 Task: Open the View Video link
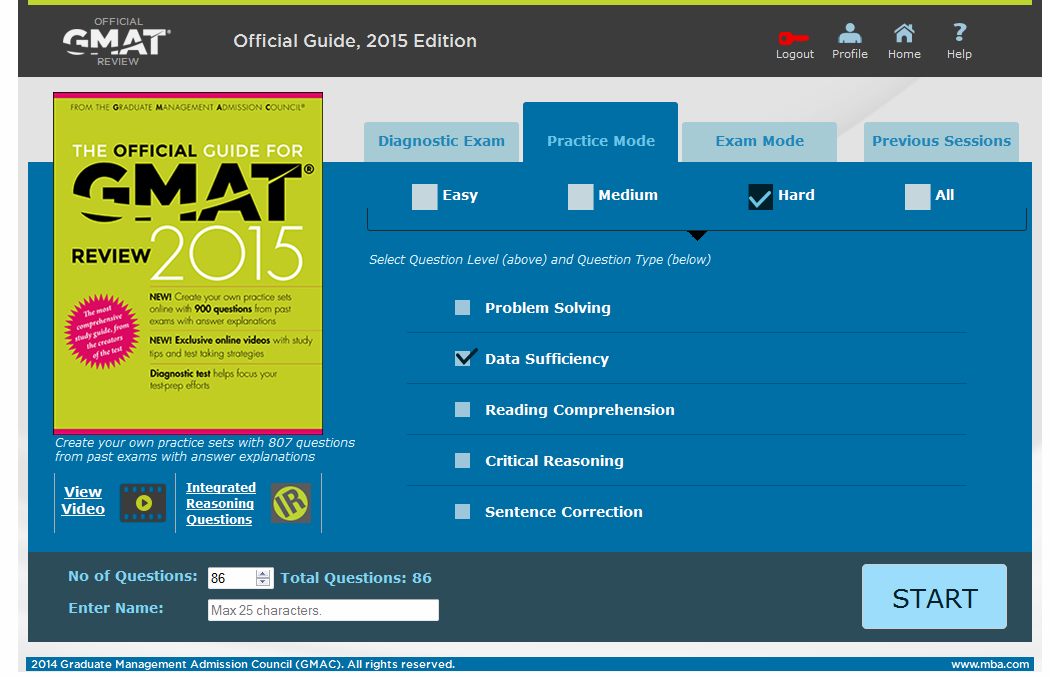tap(83, 500)
